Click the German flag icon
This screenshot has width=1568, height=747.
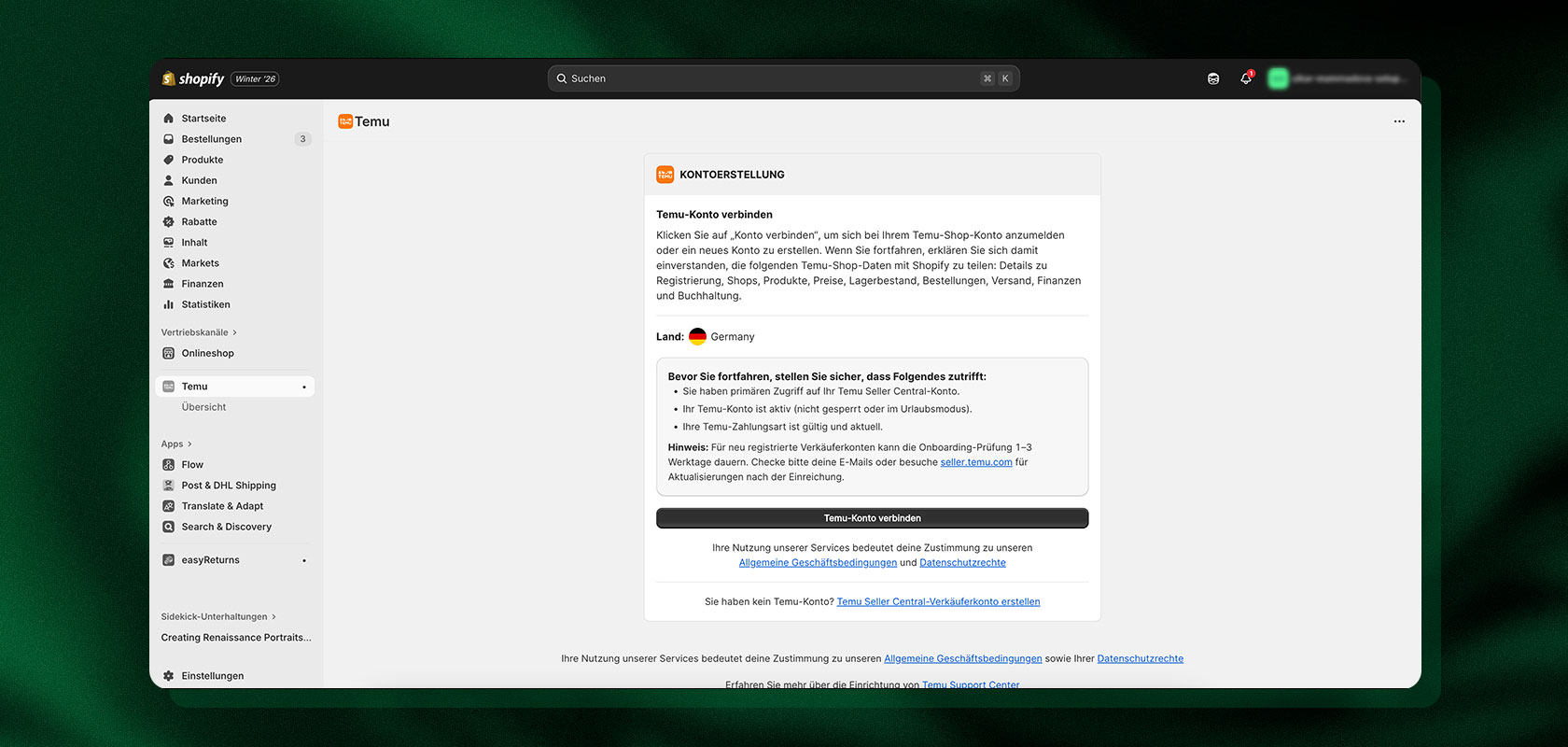tap(697, 337)
